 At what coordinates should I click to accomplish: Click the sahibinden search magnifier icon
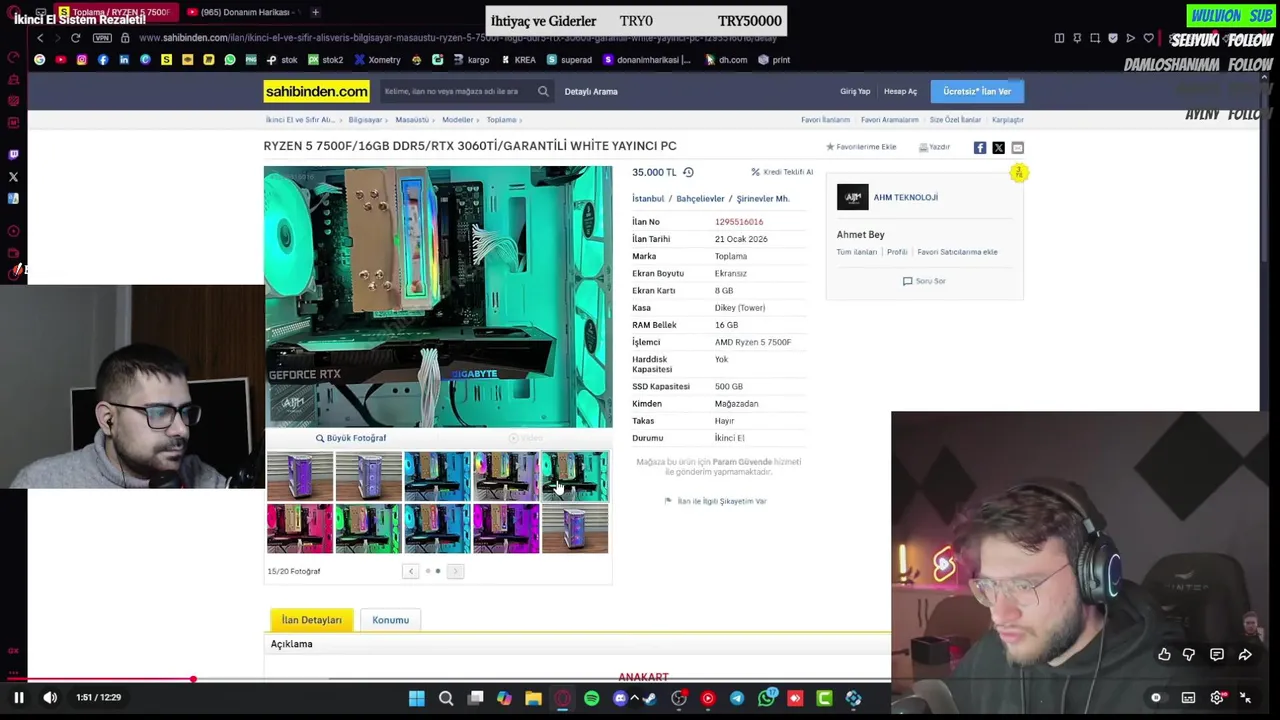click(x=543, y=91)
